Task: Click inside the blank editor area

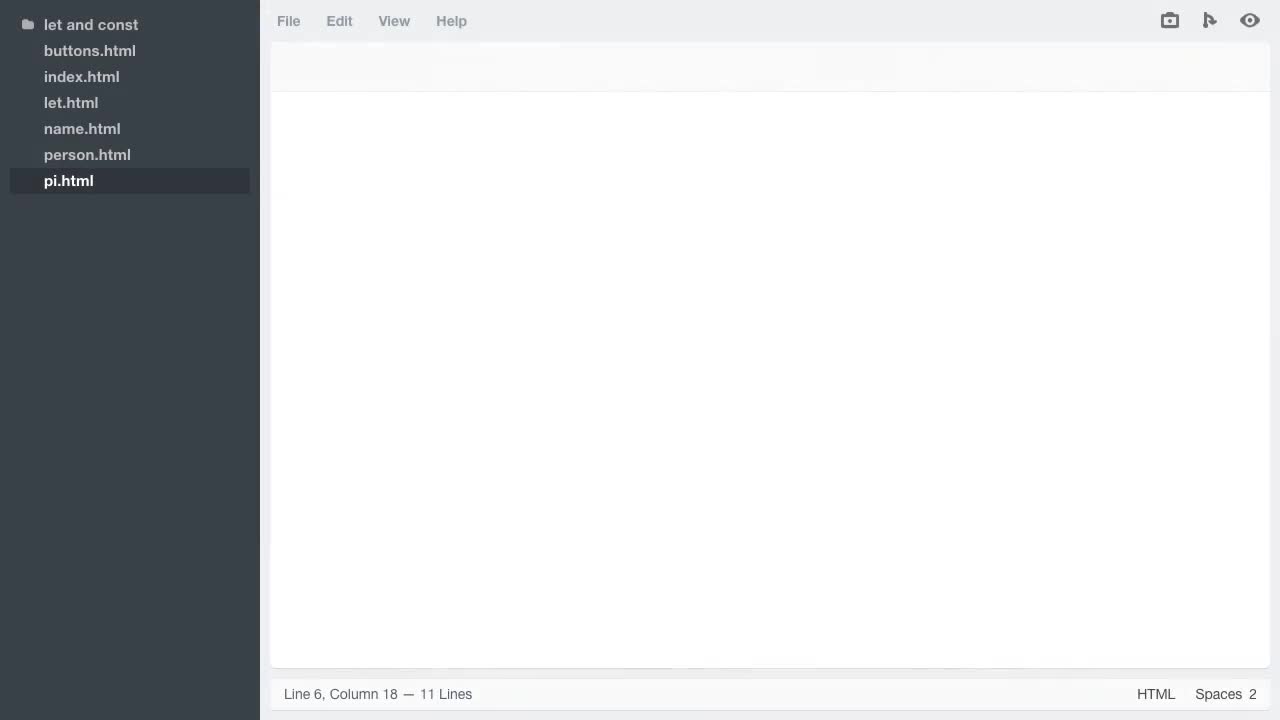Action: pos(770,380)
